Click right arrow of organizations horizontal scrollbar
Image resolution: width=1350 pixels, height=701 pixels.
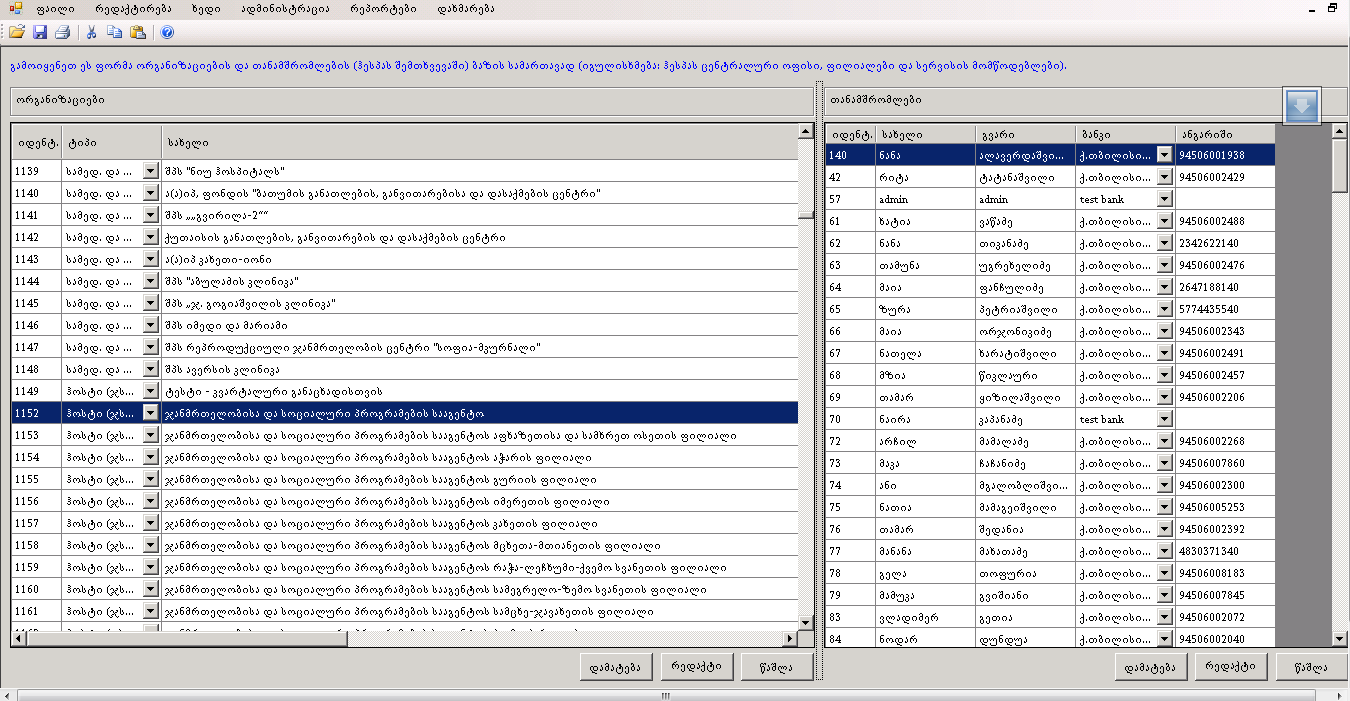click(x=790, y=639)
